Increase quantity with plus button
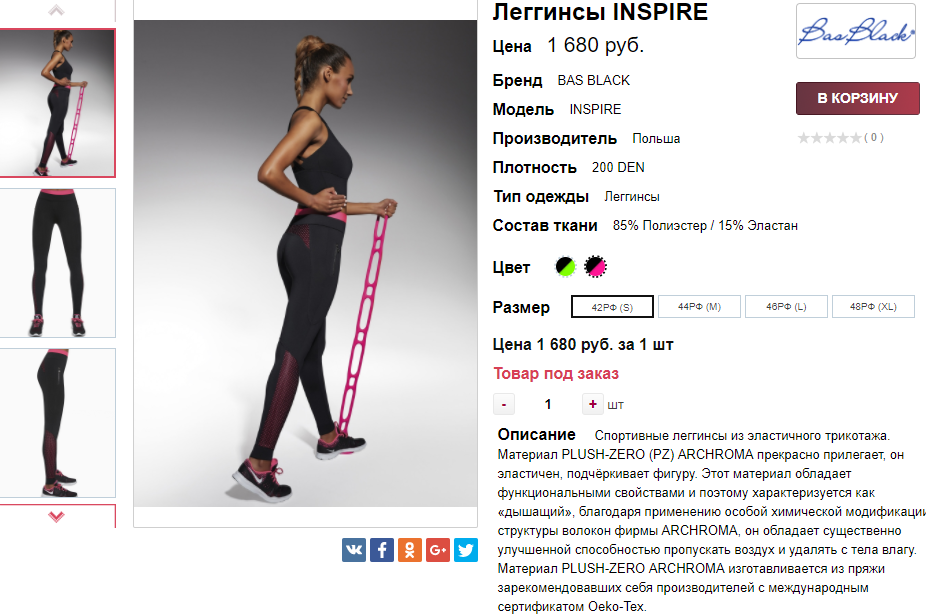926x616 pixels. pos(592,404)
